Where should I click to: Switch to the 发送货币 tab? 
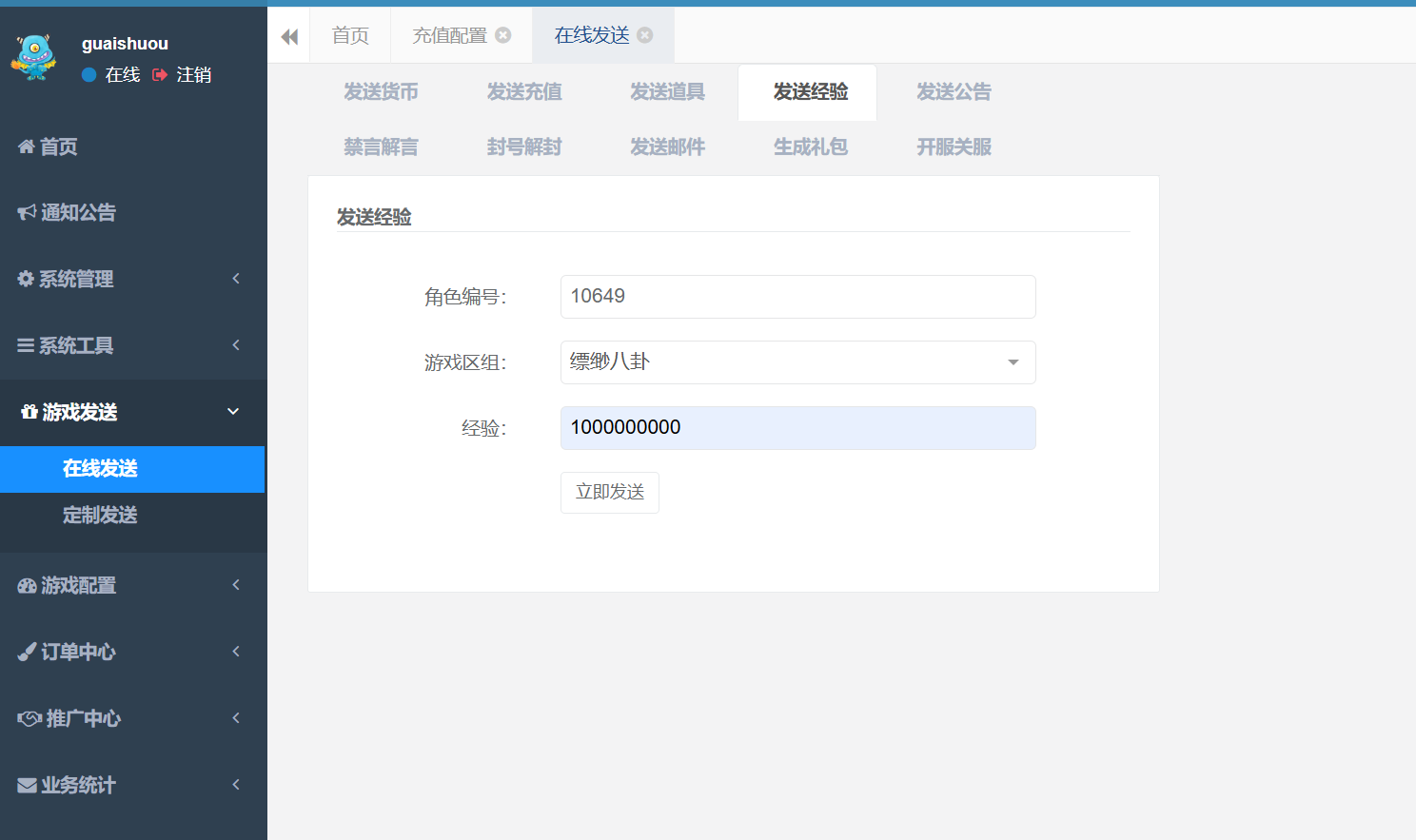tap(381, 91)
